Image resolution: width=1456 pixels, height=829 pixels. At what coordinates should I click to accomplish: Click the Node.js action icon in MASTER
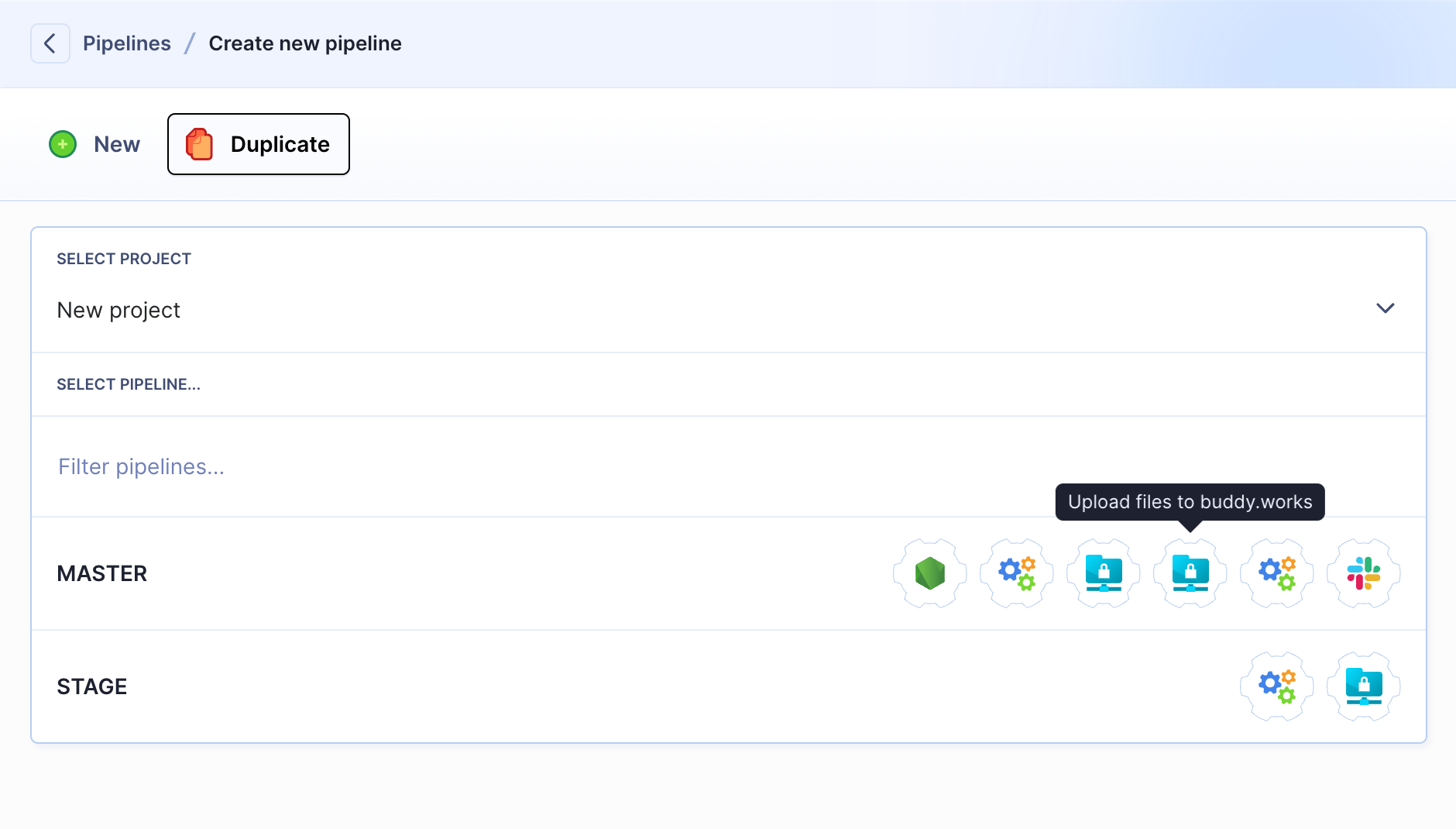(930, 573)
